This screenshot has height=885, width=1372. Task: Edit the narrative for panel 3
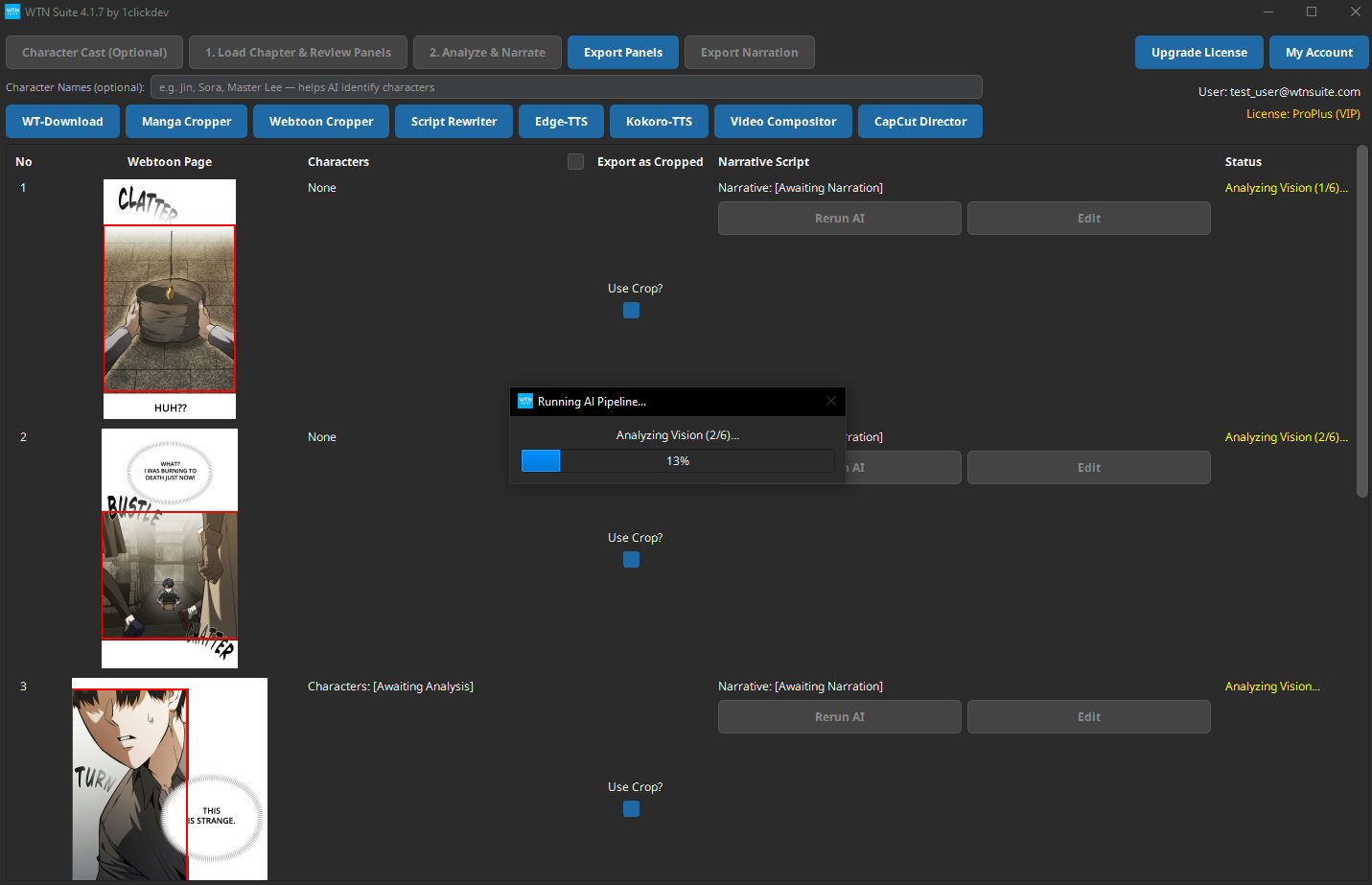1088,716
